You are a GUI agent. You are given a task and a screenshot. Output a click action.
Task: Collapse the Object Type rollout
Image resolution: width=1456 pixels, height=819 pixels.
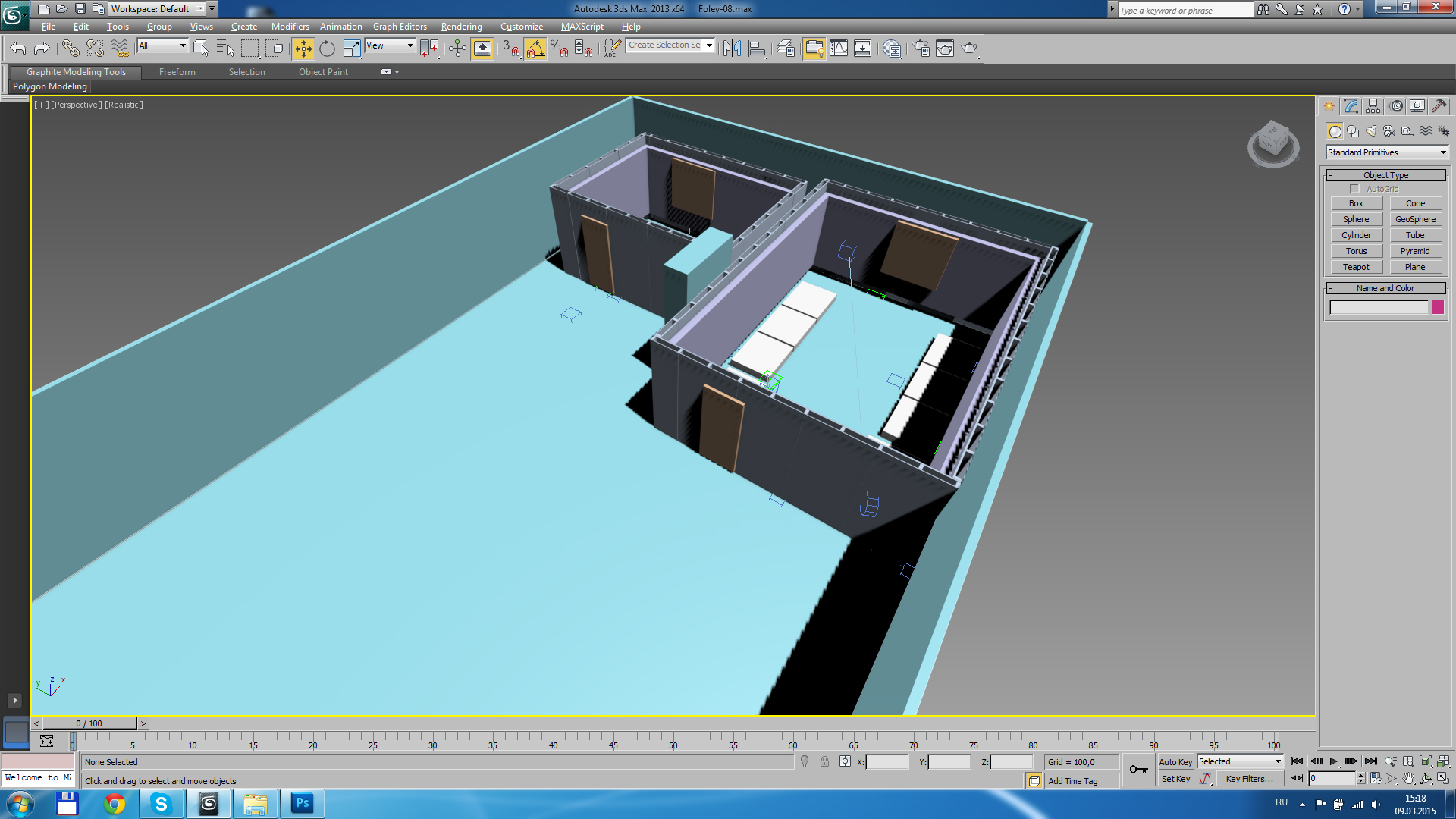(1385, 175)
